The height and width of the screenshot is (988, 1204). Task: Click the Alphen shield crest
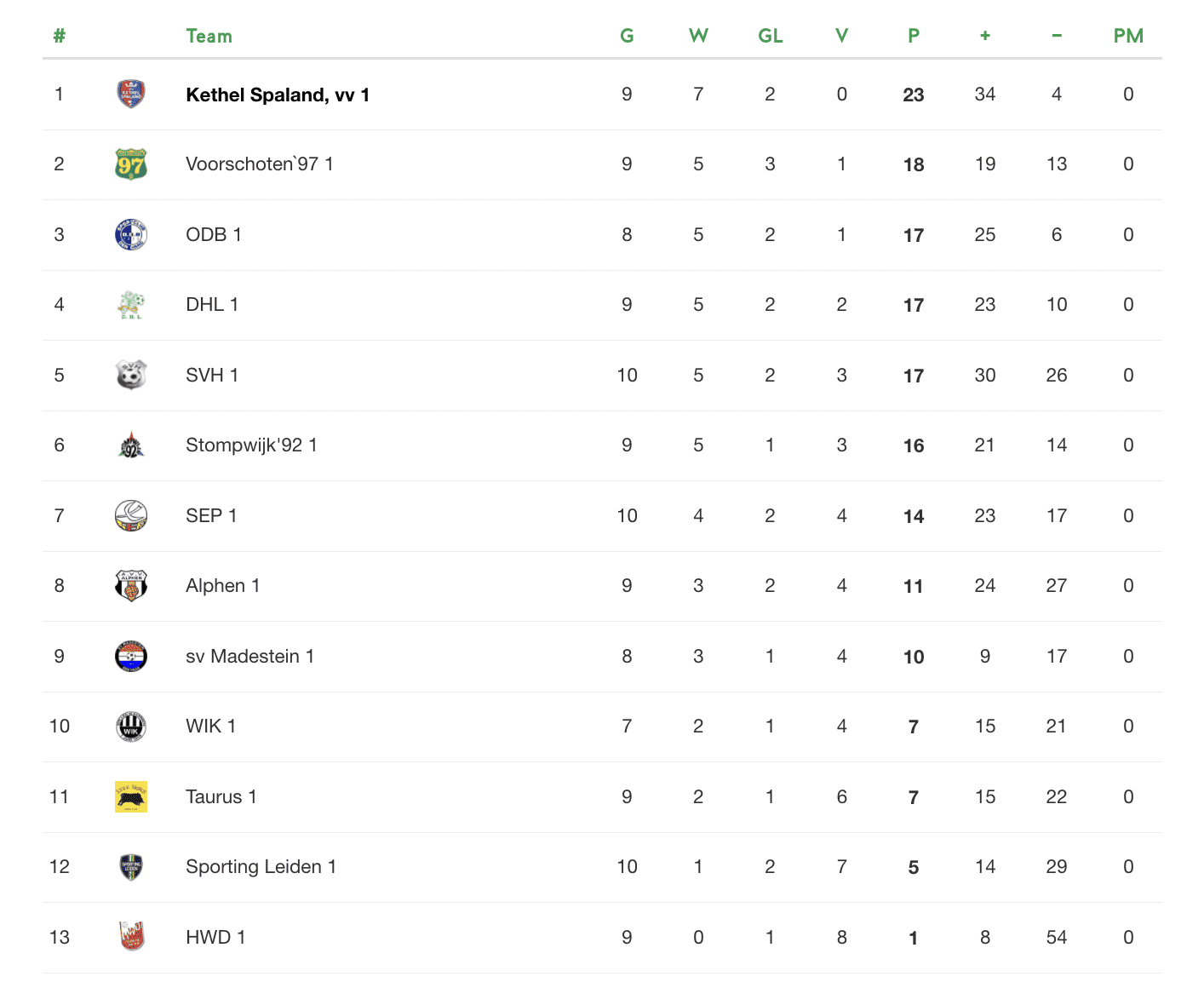pyautogui.click(x=131, y=585)
